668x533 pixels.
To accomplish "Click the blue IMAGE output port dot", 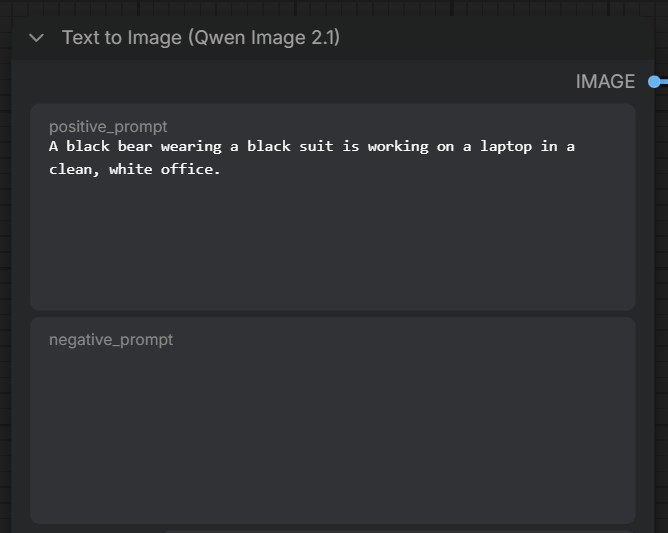I will point(654,82).
